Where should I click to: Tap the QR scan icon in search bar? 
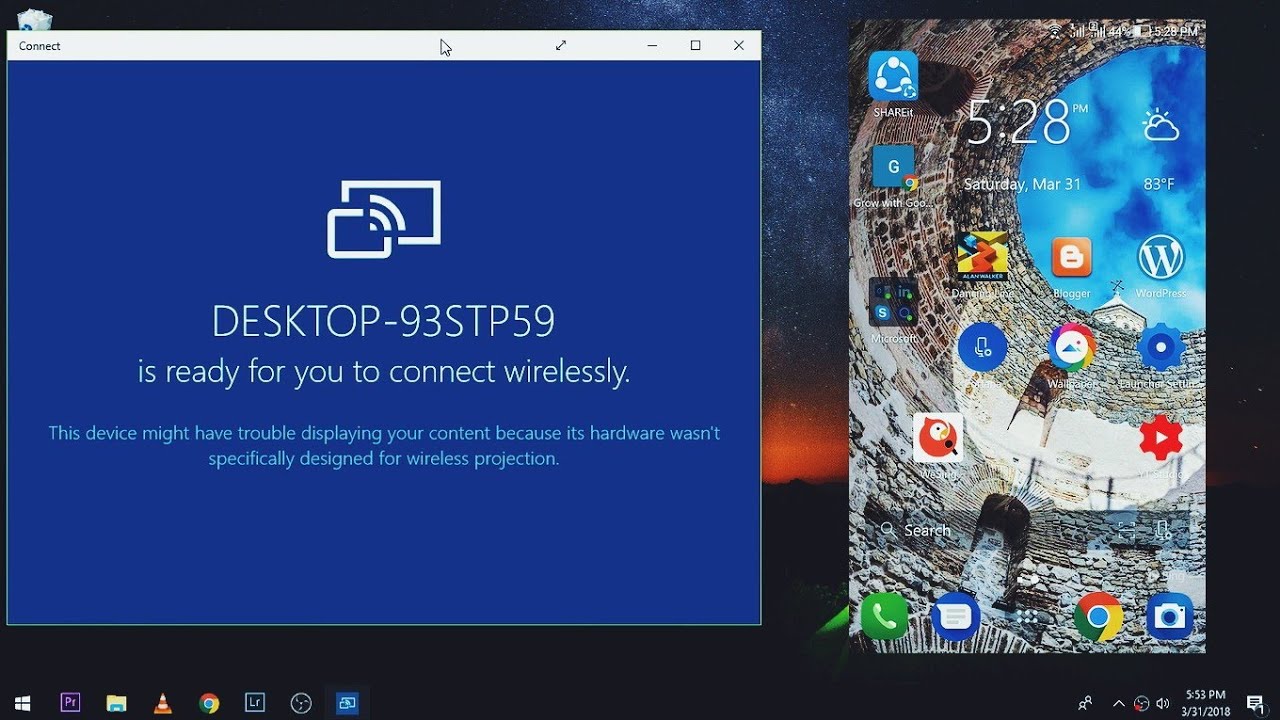point(1126,530)
